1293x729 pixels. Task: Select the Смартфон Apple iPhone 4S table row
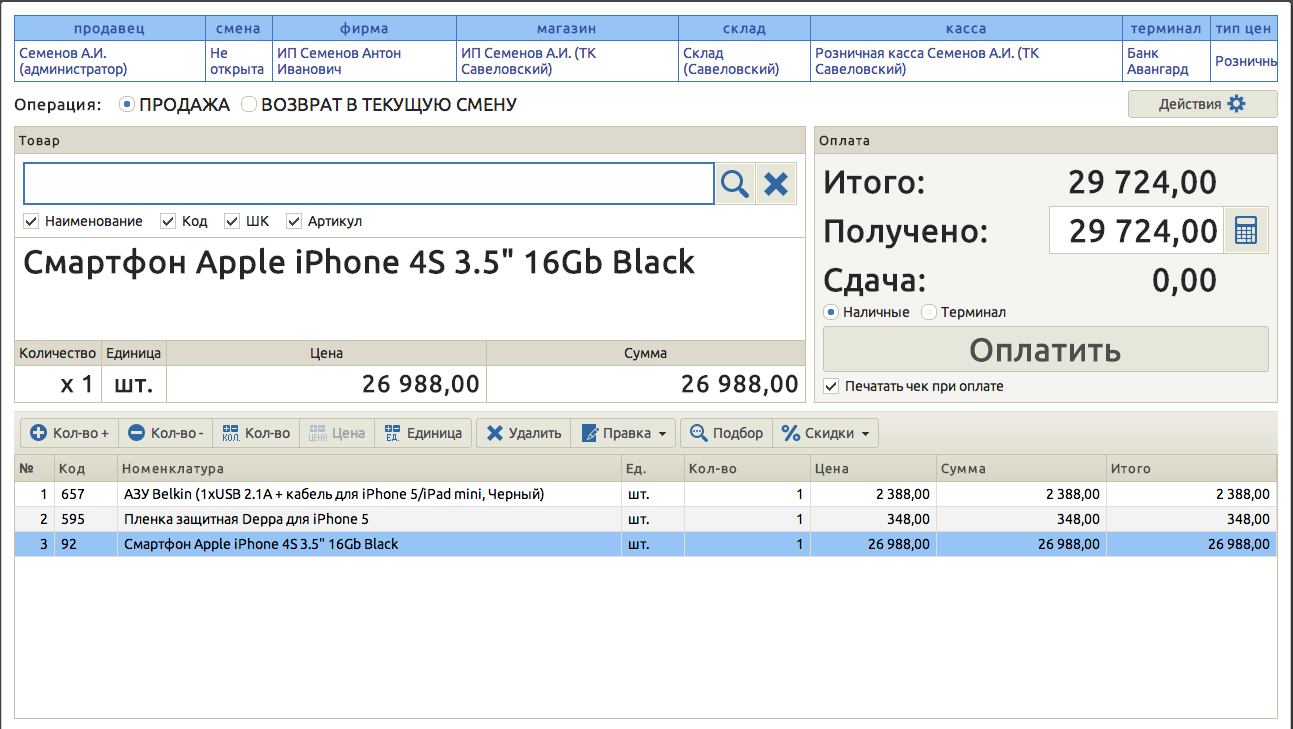pyautogui.click(x=646, y=544)
